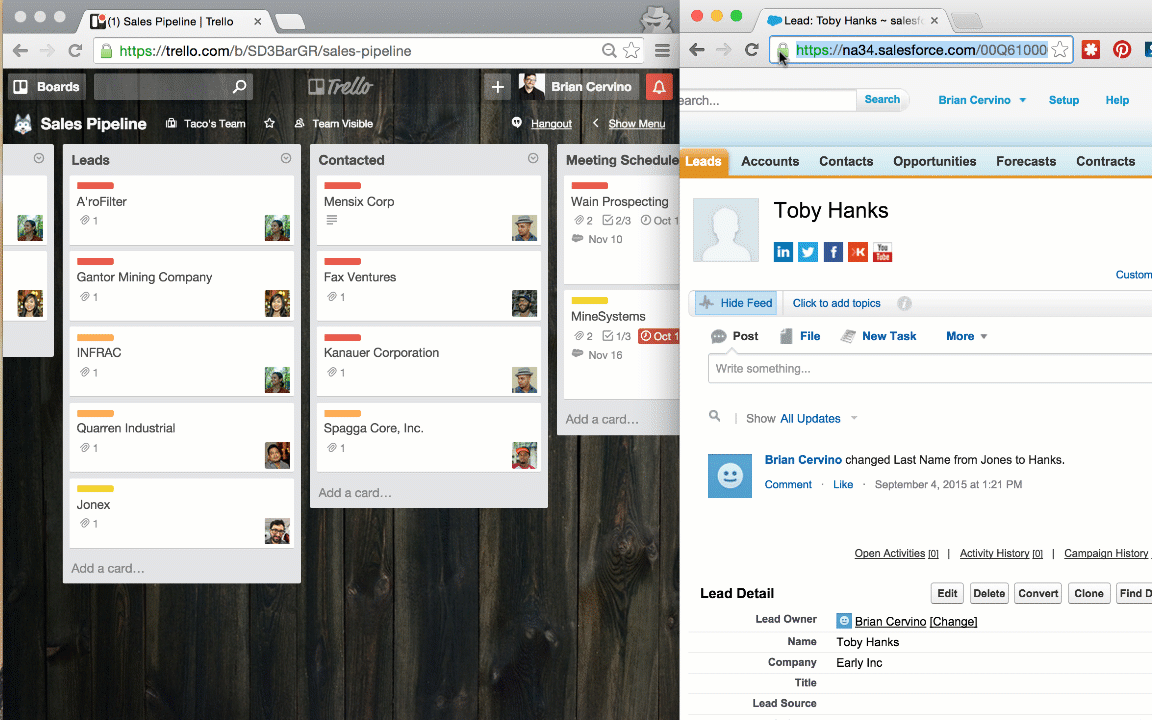Click the Convert lead button
1152x720 pixels.
(x=1038, y=594)
